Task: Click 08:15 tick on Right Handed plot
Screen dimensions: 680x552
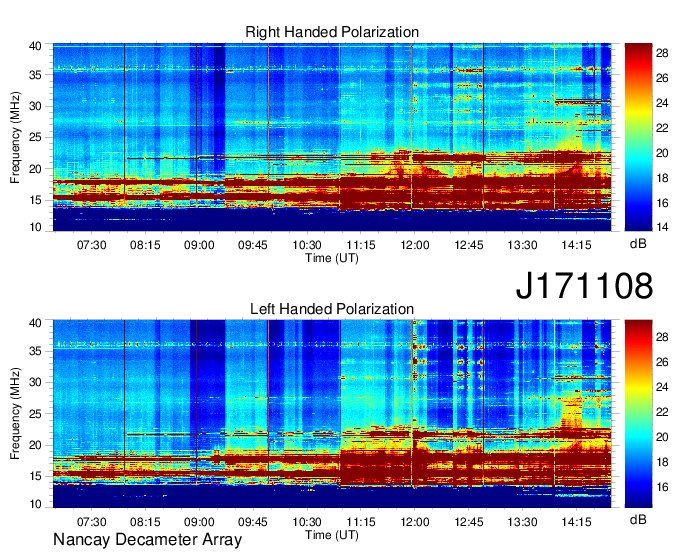Action: click(145, 245)
